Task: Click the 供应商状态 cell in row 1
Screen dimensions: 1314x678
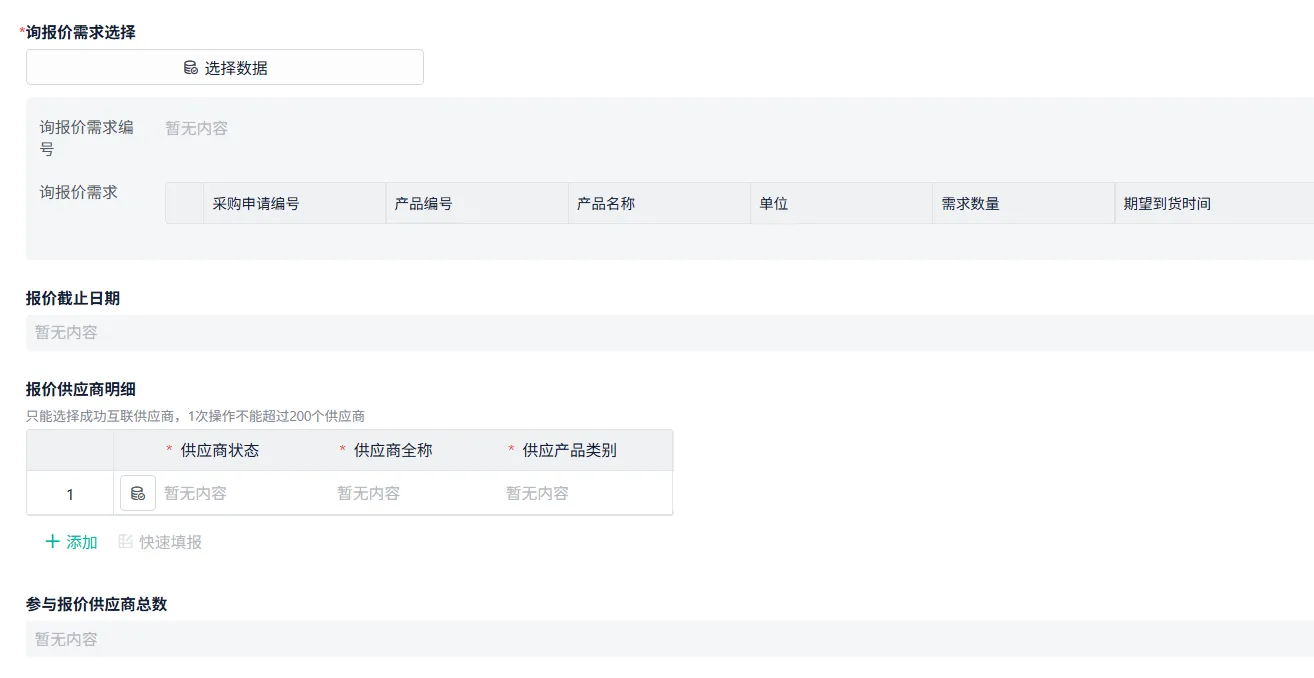Action: pos(195,493)
